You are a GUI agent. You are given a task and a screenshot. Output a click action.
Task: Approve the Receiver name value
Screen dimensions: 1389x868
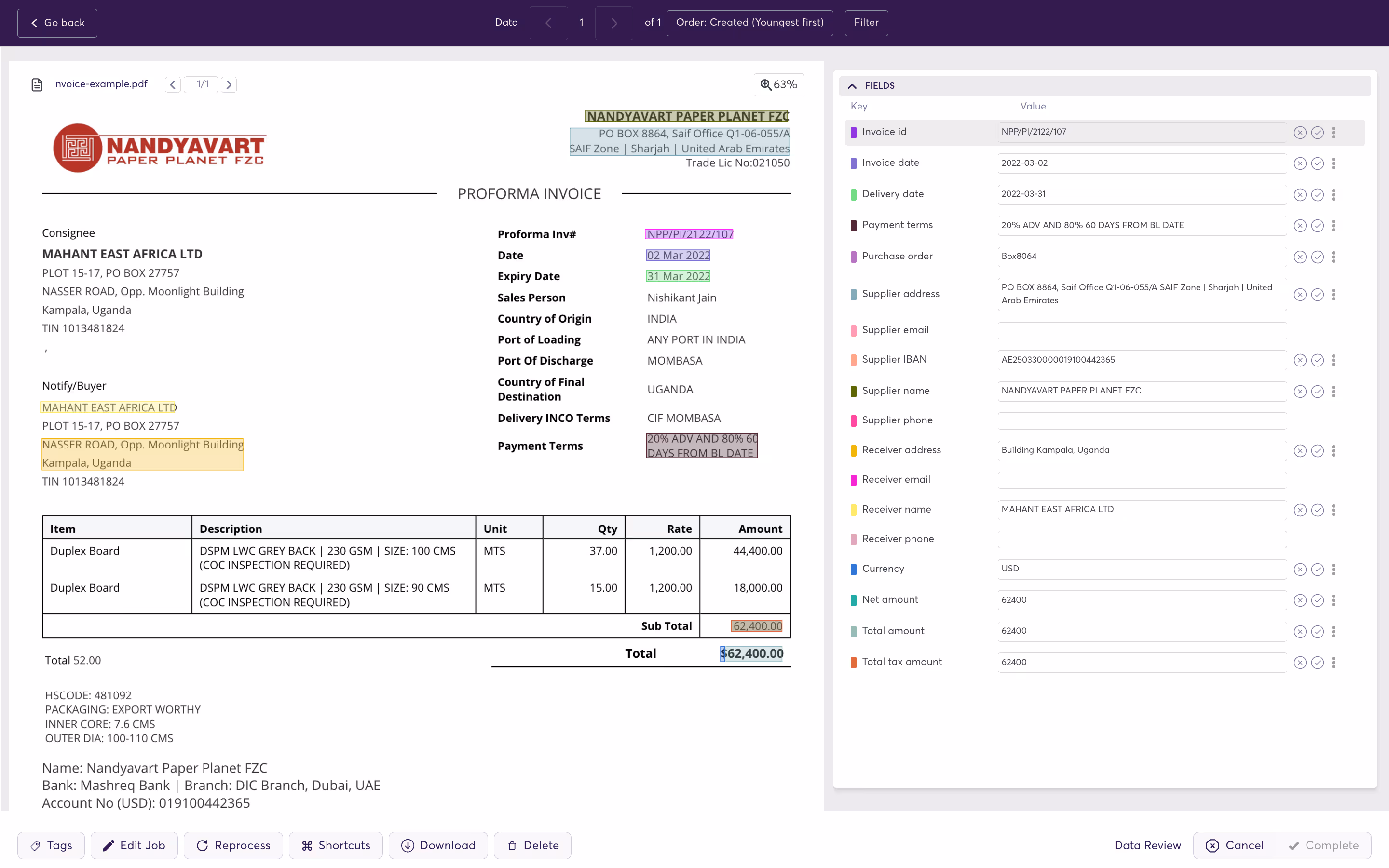coord(1318,510)
